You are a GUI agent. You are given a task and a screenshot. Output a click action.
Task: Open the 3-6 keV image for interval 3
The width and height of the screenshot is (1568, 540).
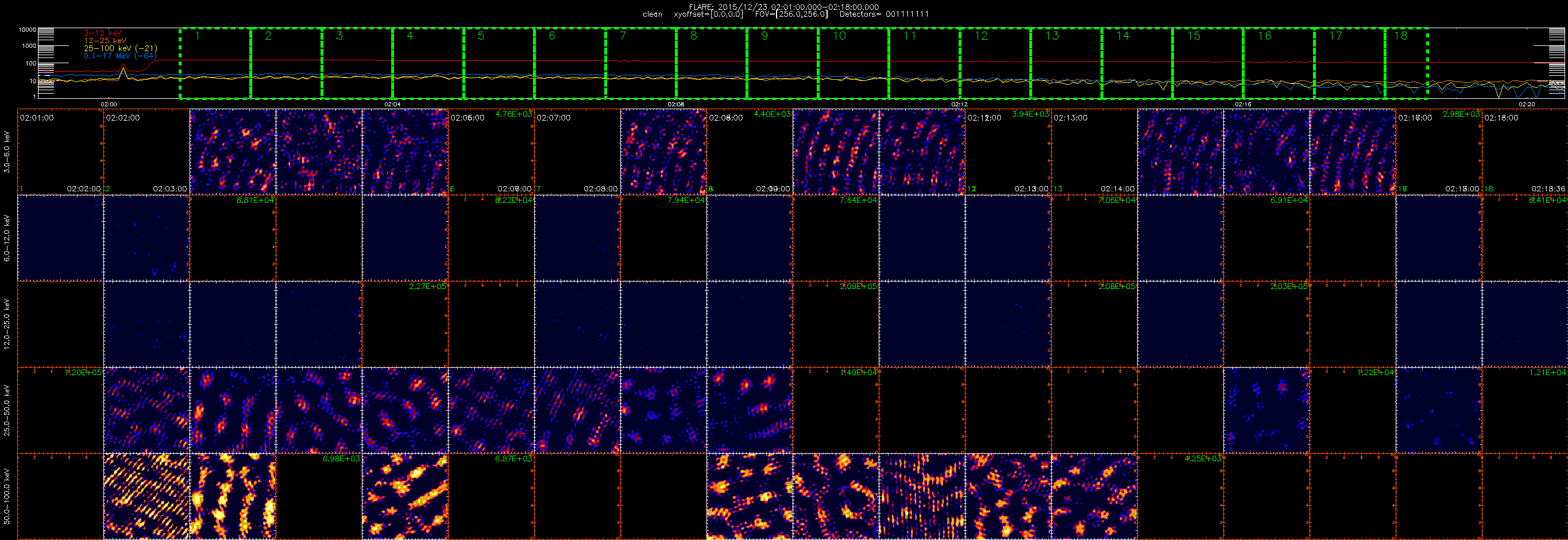(x=233, y=152)
